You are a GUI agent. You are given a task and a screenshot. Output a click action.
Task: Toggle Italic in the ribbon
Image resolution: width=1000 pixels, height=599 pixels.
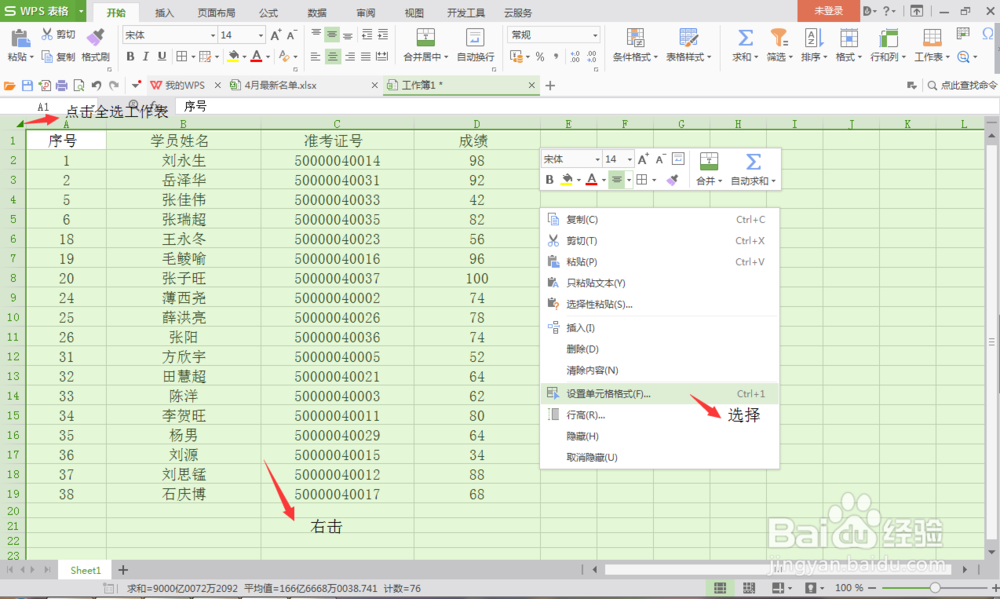(x=145, y=57)
